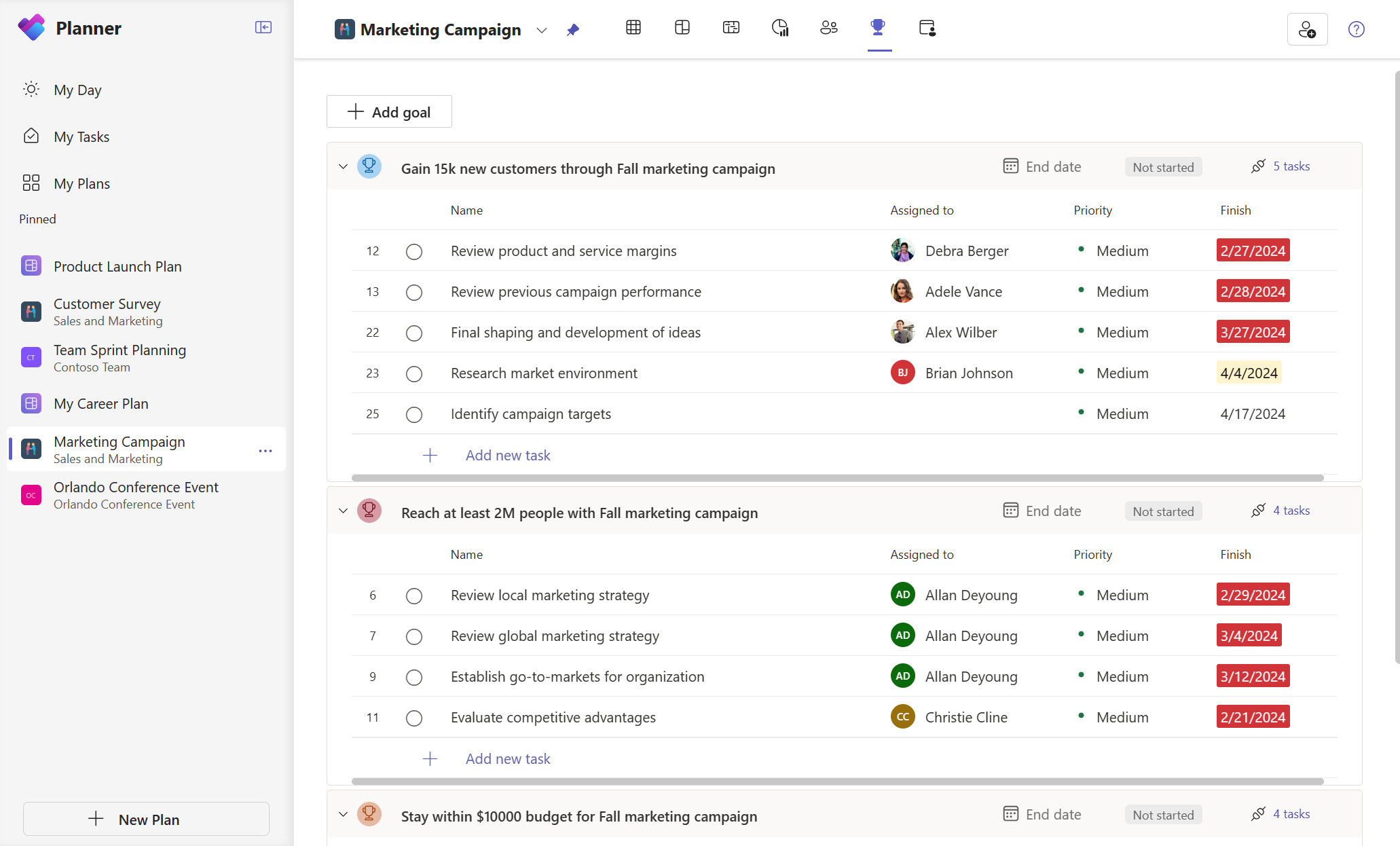The image size is (1400, 846).
Task: Select the pin icon next to Marketing Campaign
Action: click(x=572, y=29)
